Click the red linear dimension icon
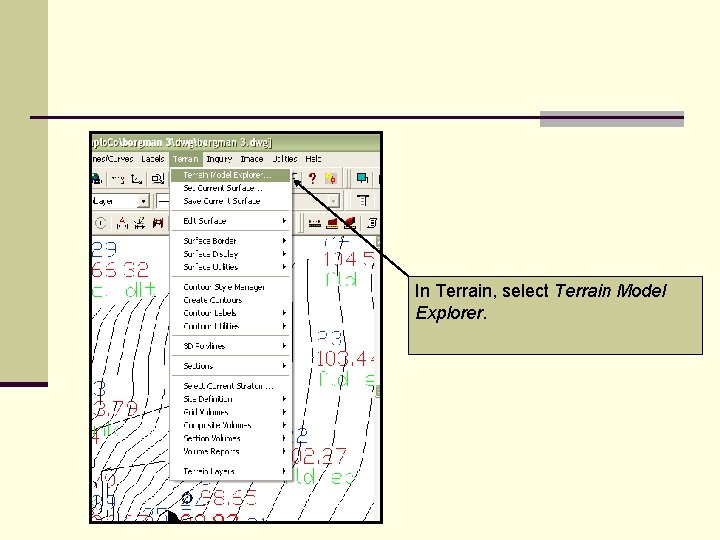Image resolution: width=720 pixels, height=540 pixels. (158, 223)
